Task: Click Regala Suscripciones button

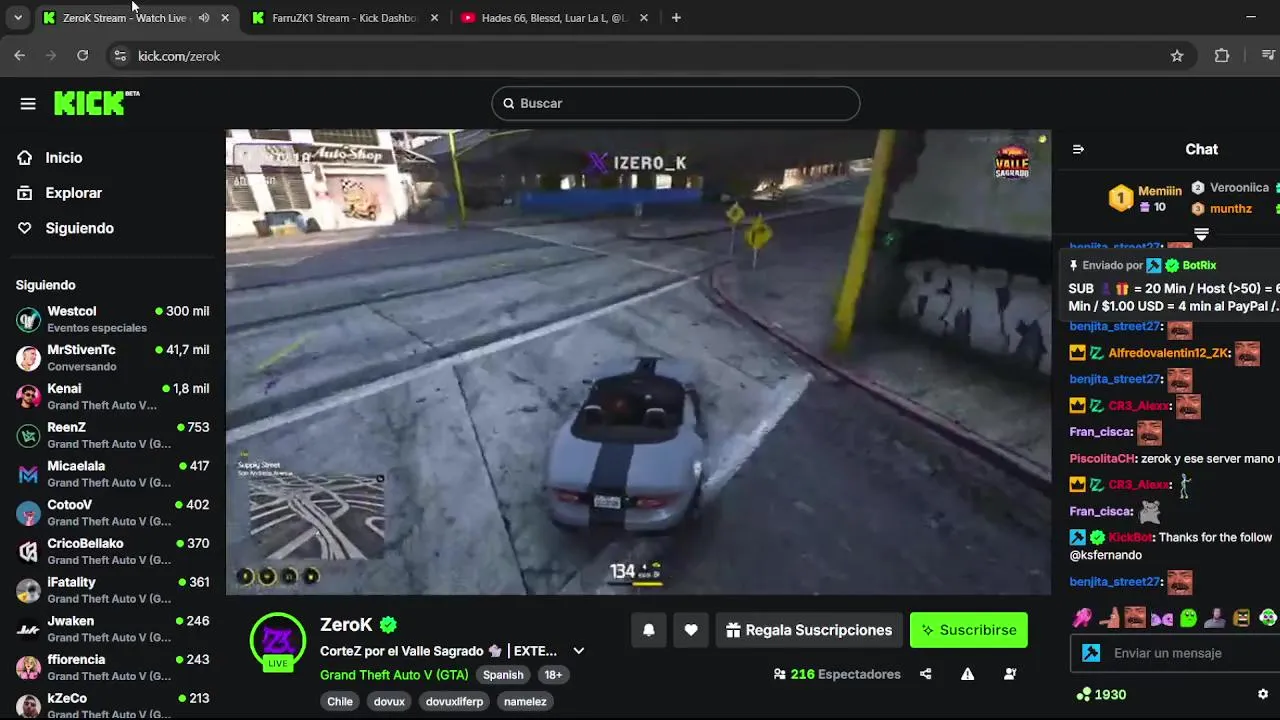Action: (x=809, y=630)
